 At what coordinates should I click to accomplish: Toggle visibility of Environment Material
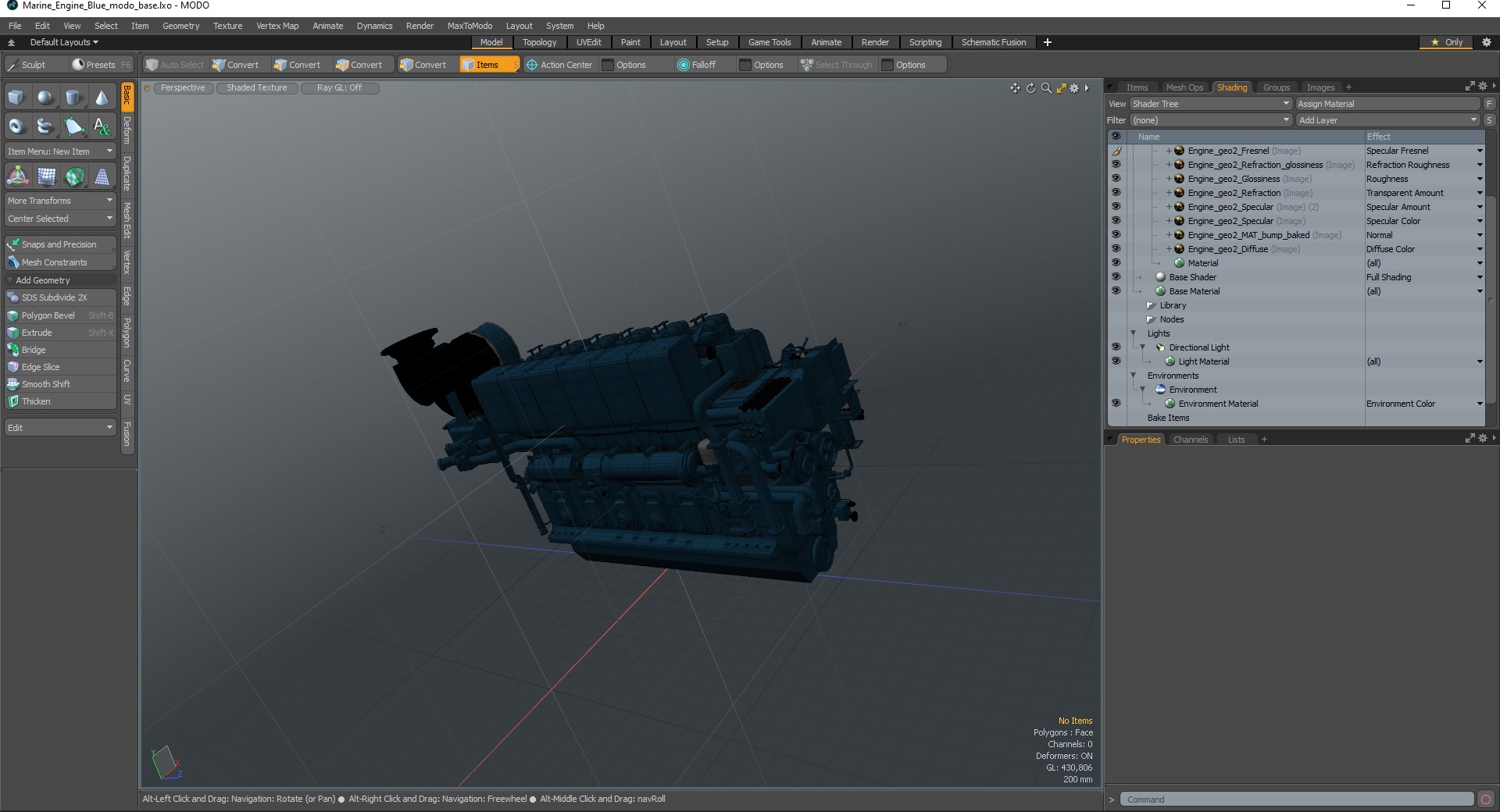[x=1116, y=404]
